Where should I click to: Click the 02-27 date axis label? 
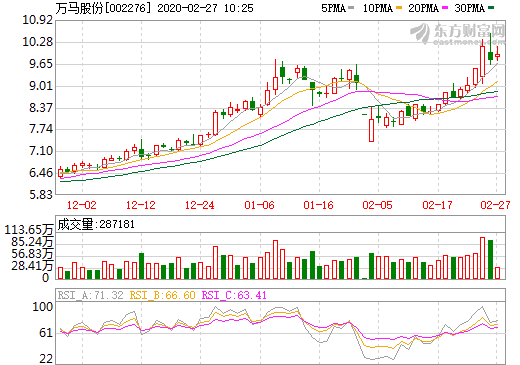click(495, 205)
